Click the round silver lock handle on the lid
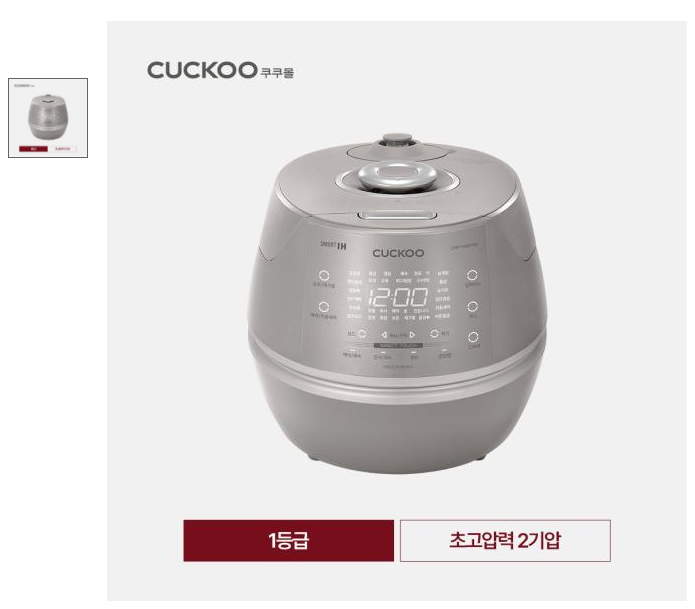The image size is (695, 609). [x=397, y=176]
